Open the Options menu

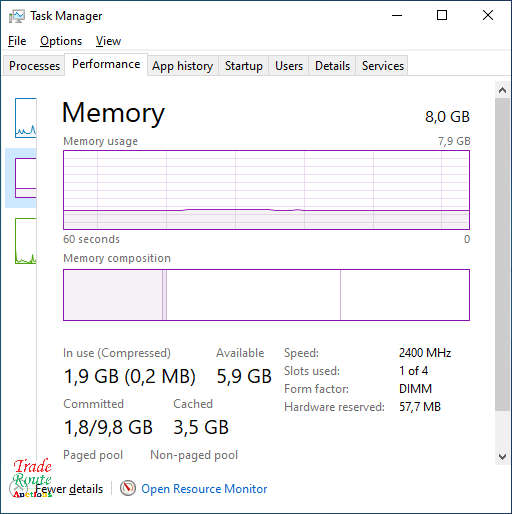click(61, 41)
